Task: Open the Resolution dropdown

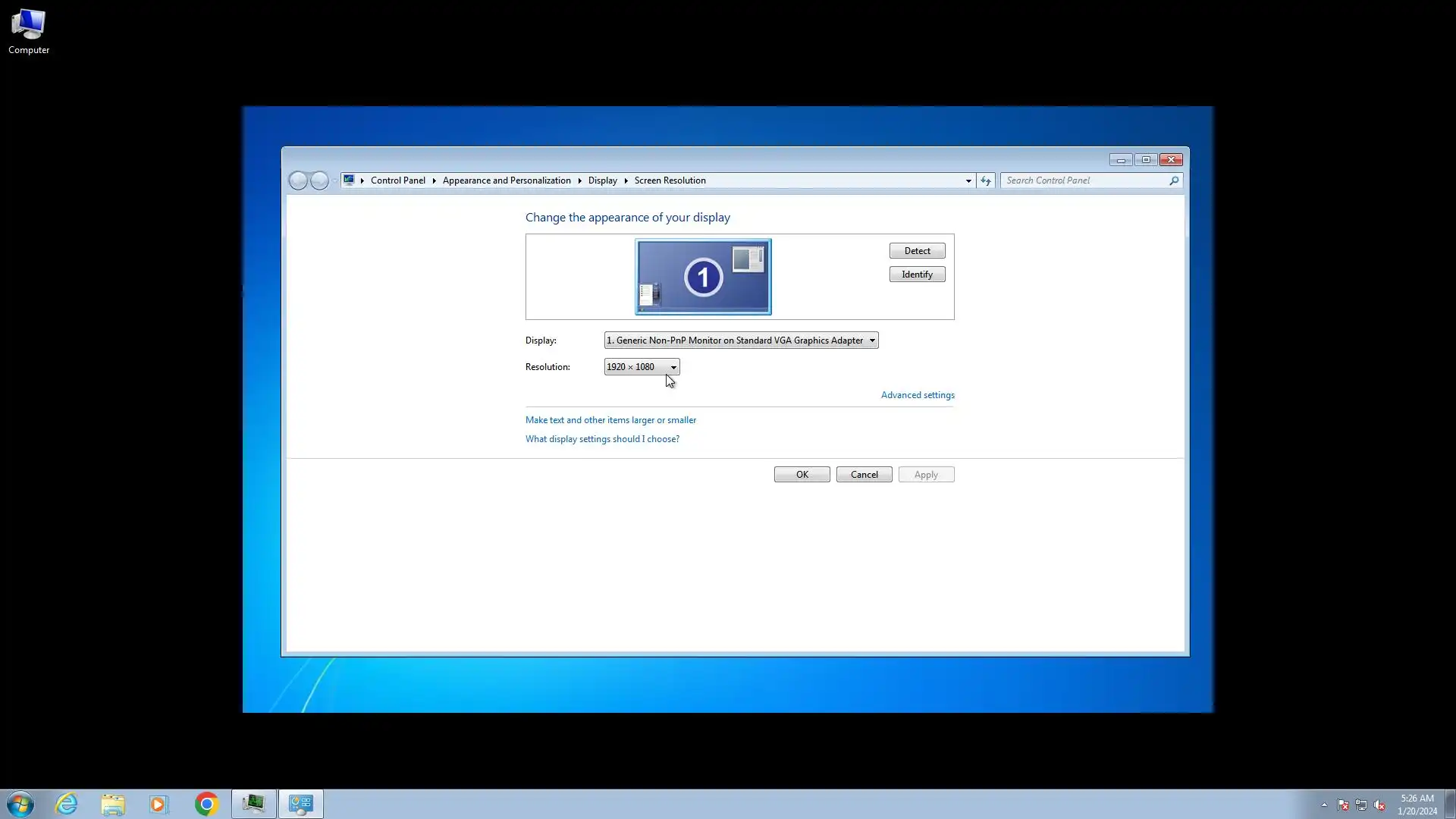Action: (x=642, y=367)
